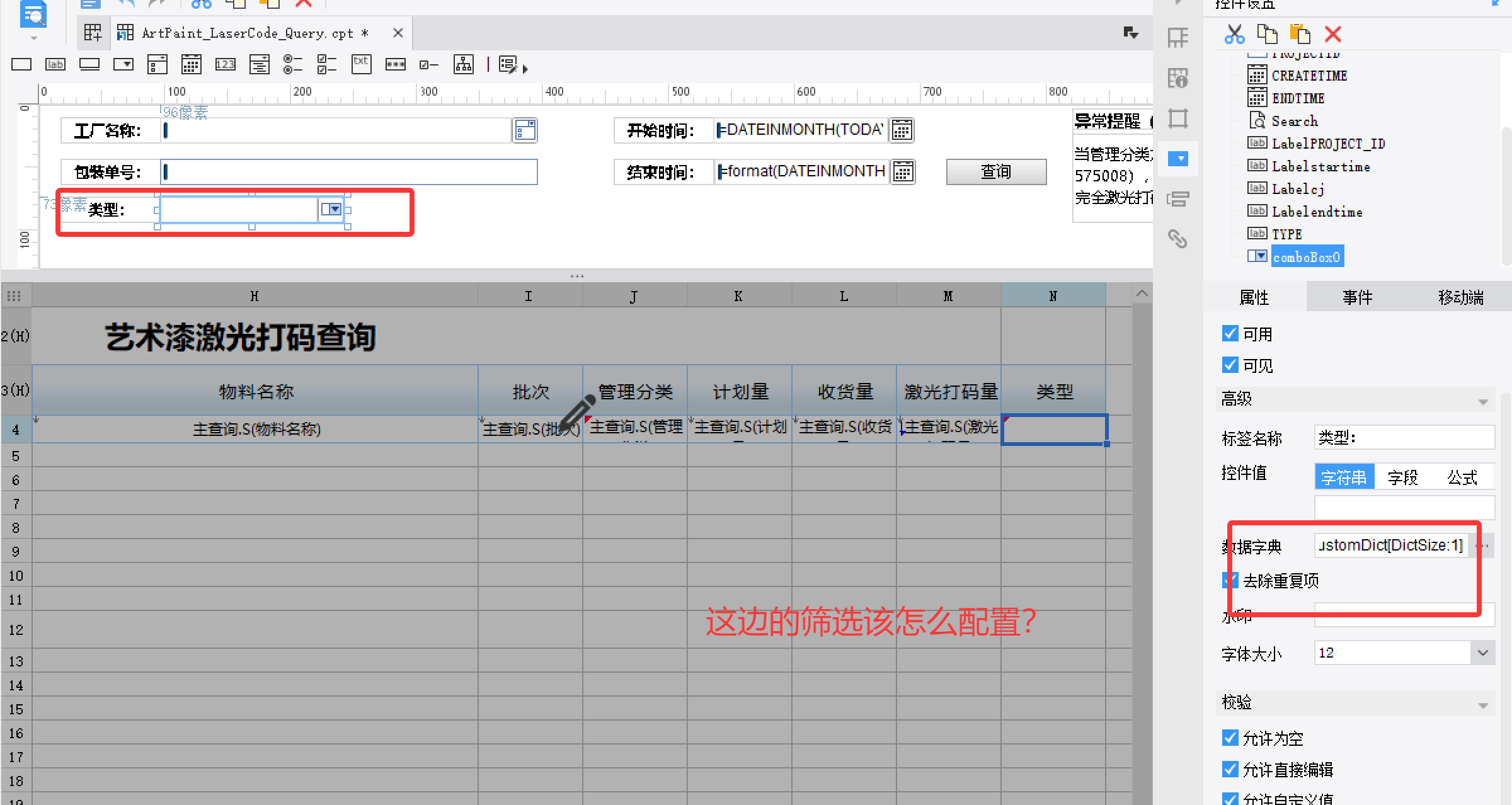Screen dimensions: 1512x805
Task: Collapse the 高级 section
Action: [1483, 401]
